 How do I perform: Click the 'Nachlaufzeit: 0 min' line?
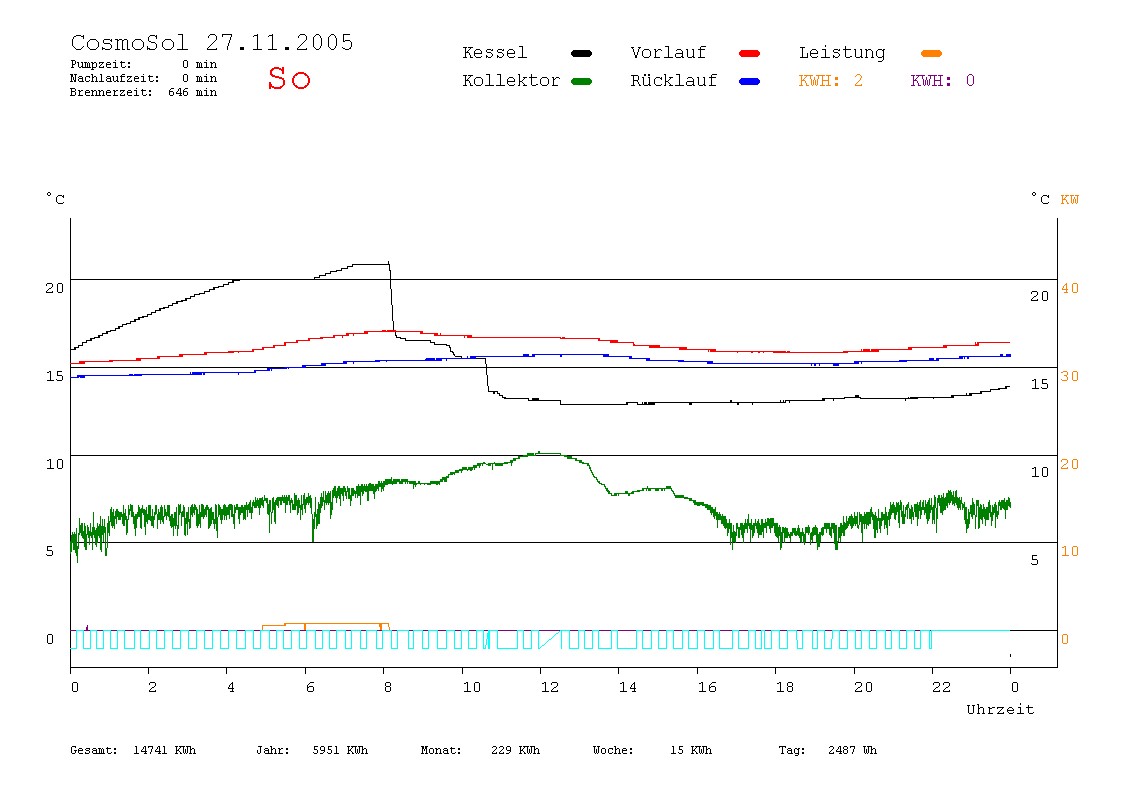pos(144,78)
